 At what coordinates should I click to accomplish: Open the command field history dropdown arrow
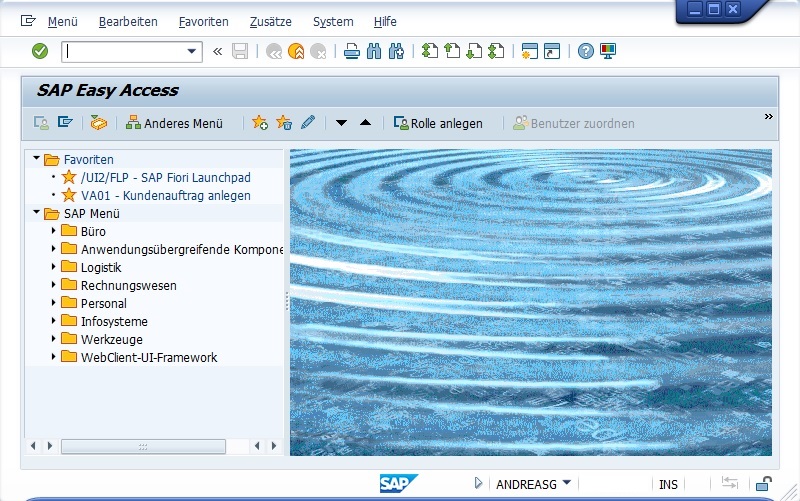pos(192,52)
